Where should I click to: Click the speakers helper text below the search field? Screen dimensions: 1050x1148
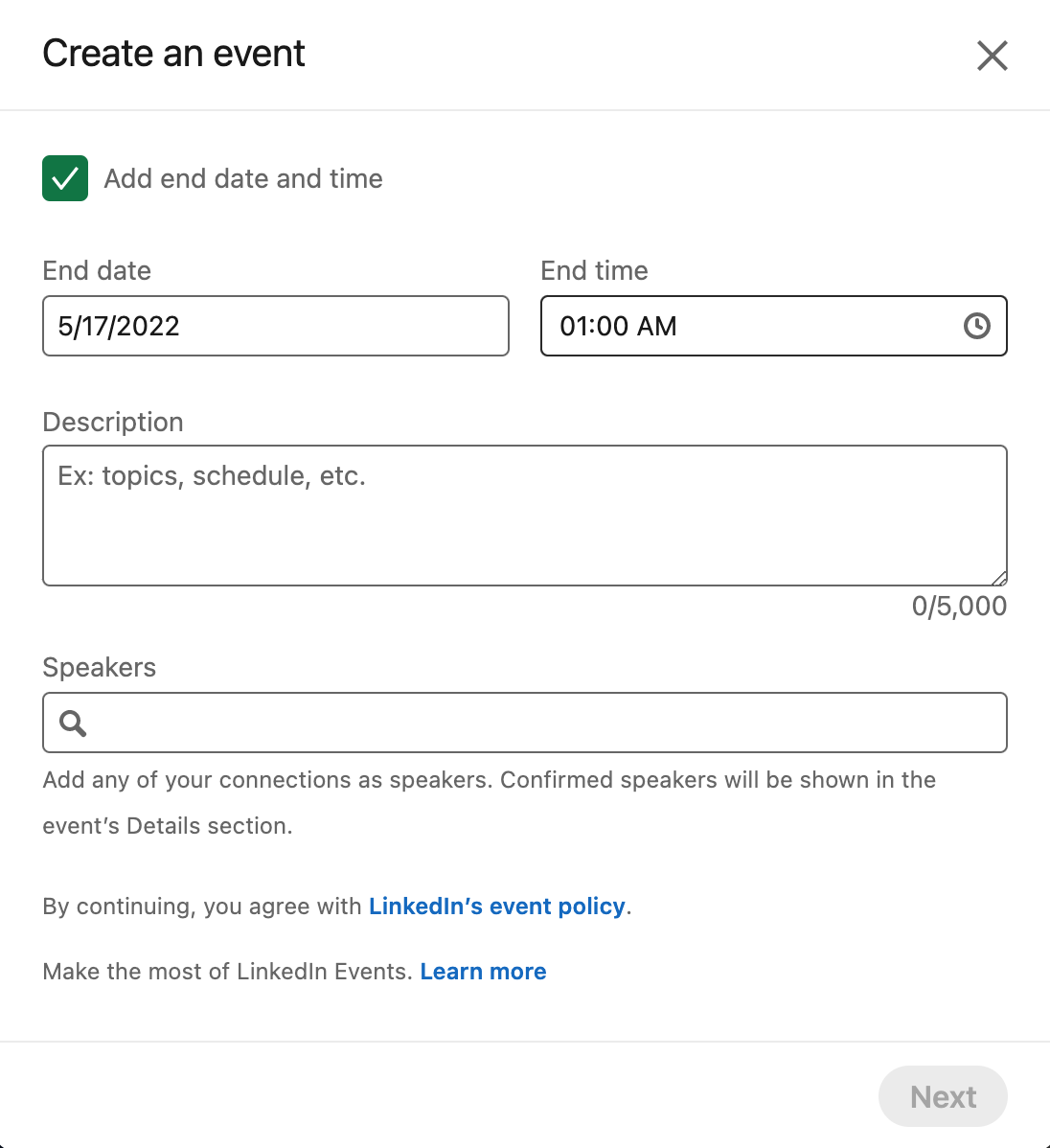(489, 781)
